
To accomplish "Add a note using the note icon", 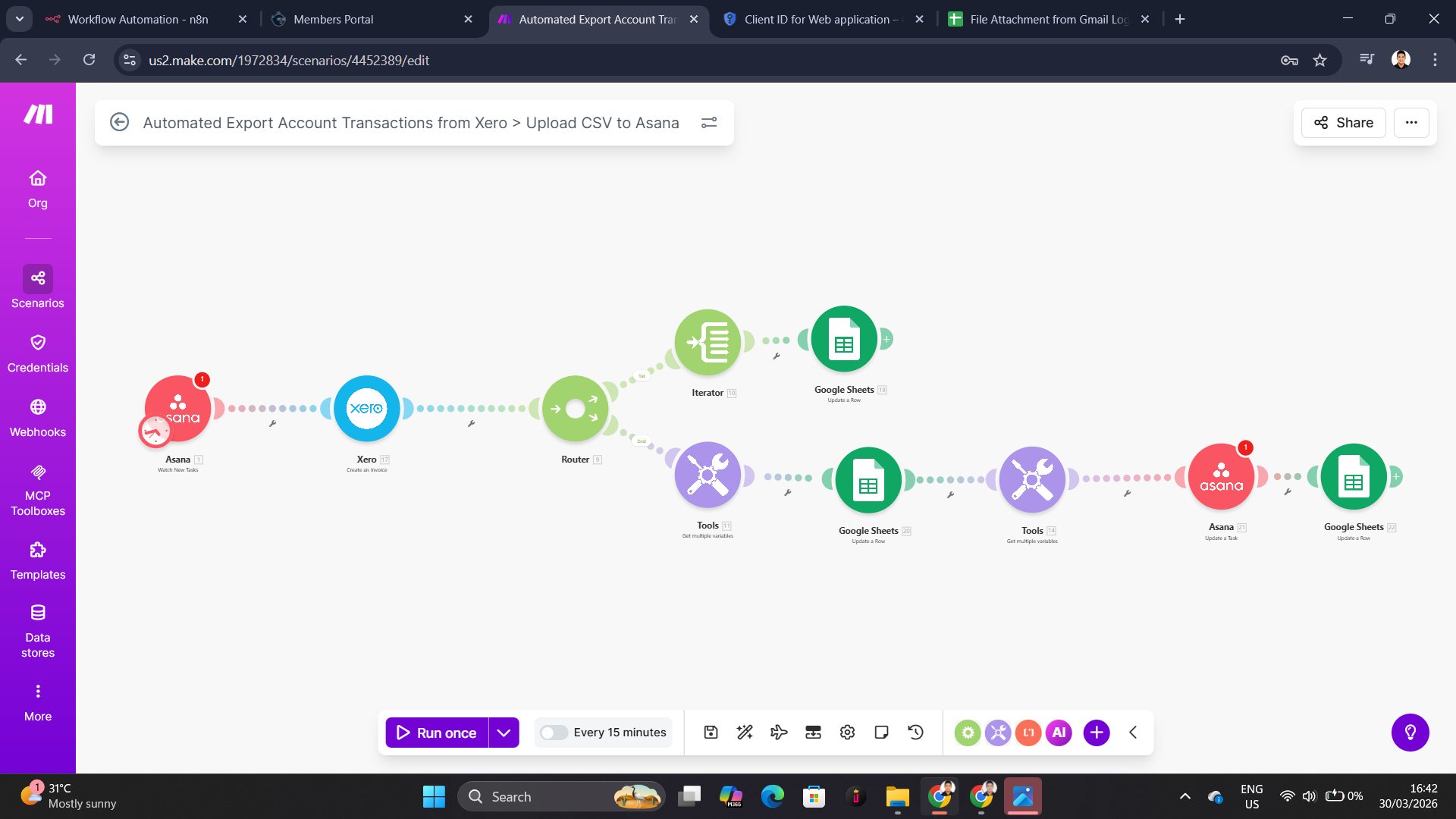I will 881,732.
